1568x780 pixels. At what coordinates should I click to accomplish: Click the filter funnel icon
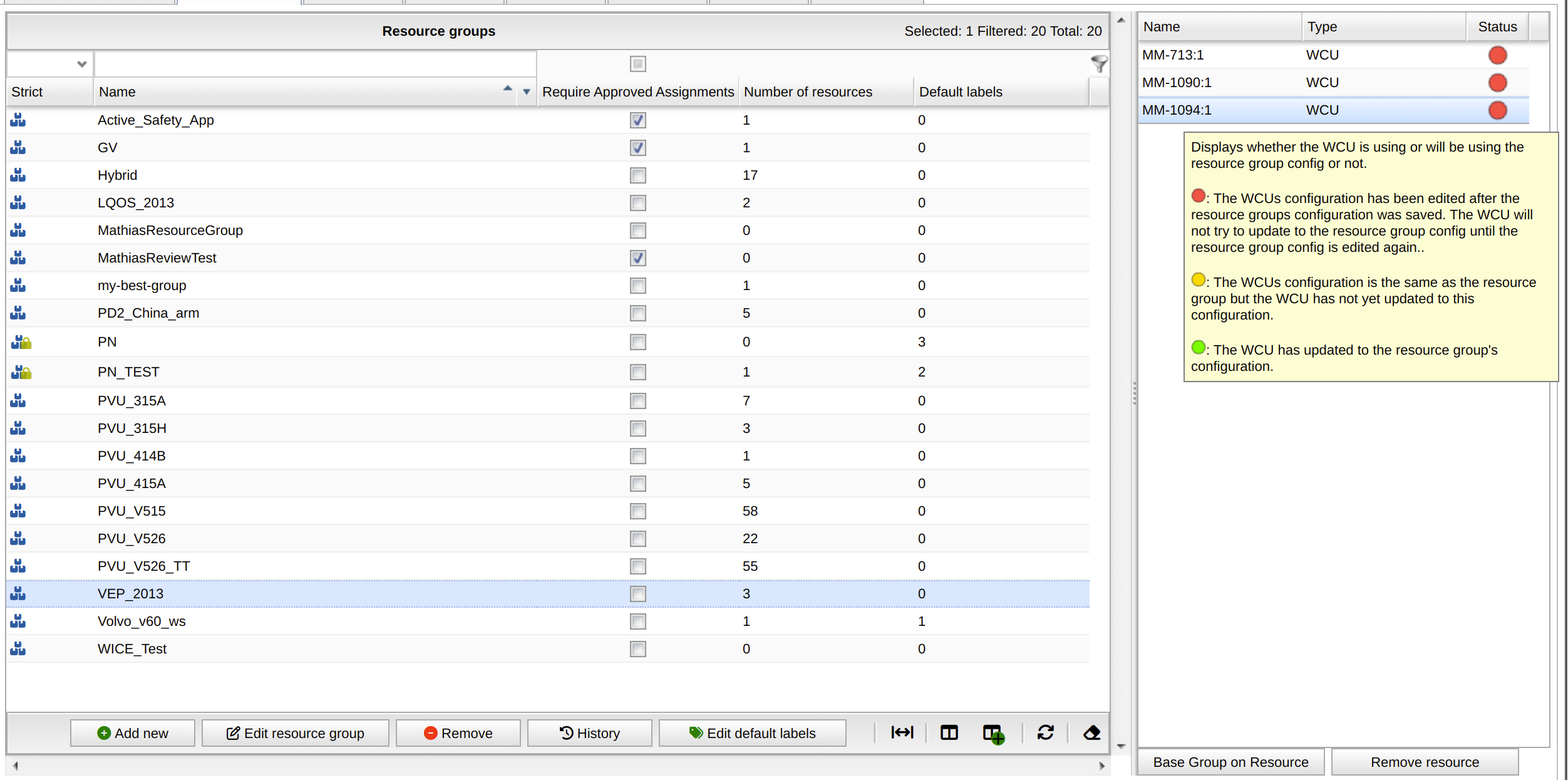pos(1099,63)
